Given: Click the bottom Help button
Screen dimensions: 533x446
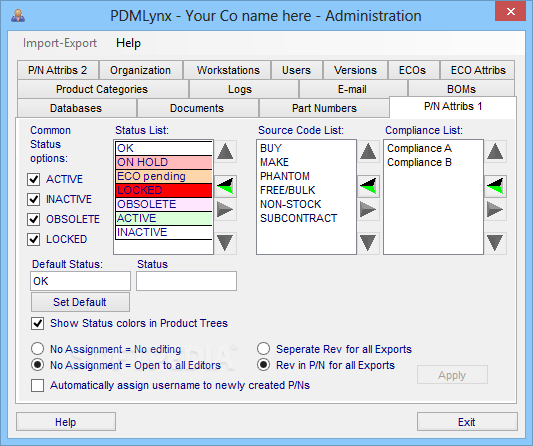Looking at the screenshot, I should (x=66, y=422).
